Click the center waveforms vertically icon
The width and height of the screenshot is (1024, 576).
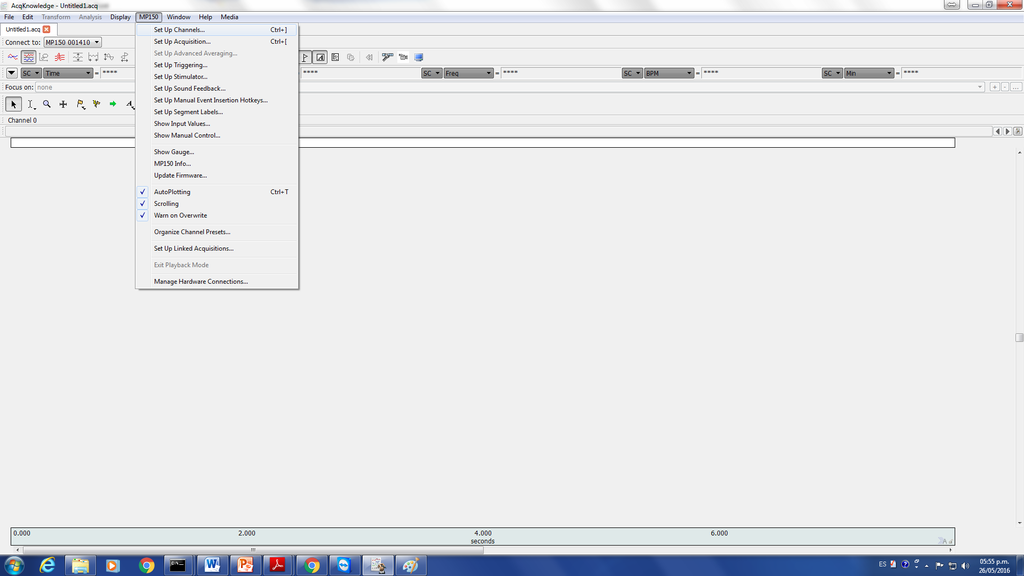pos(109,57)
